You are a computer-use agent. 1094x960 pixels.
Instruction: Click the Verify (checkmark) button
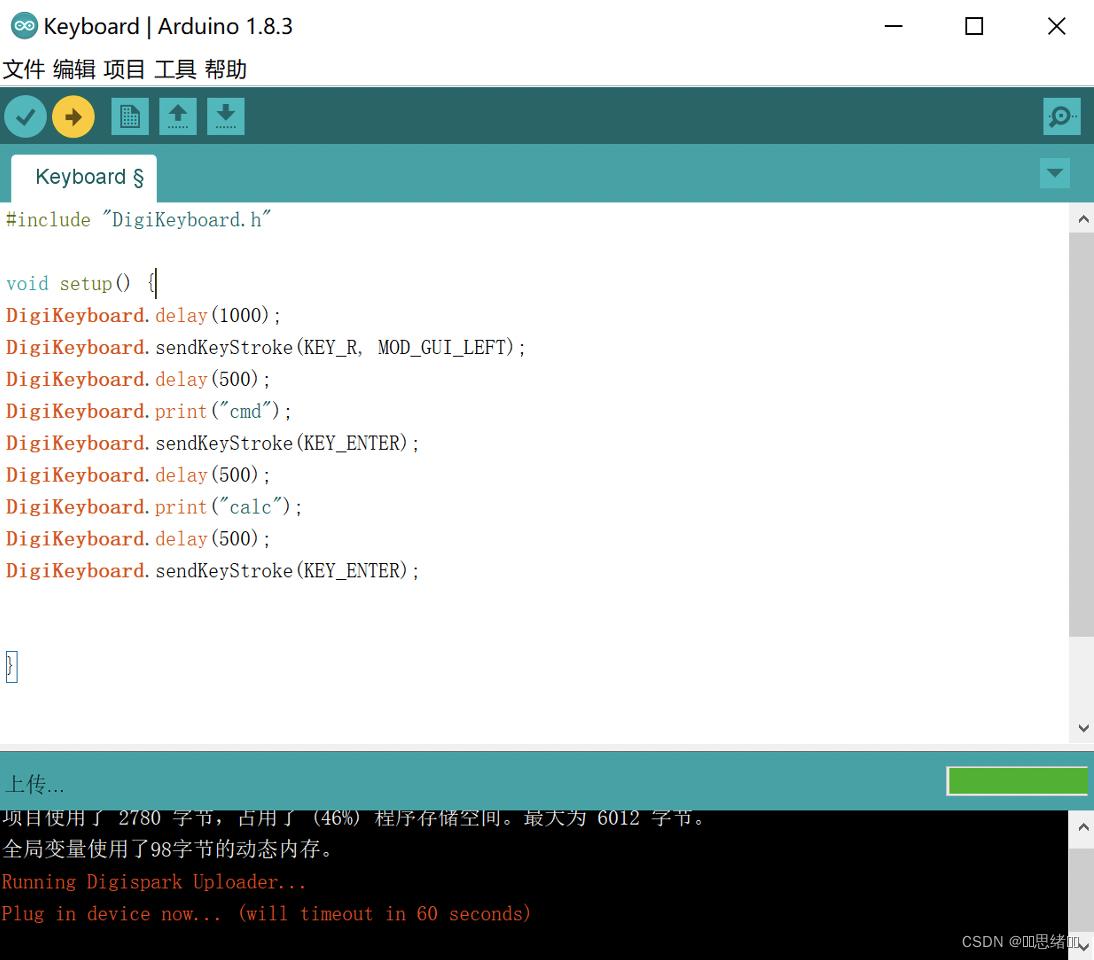26,117
